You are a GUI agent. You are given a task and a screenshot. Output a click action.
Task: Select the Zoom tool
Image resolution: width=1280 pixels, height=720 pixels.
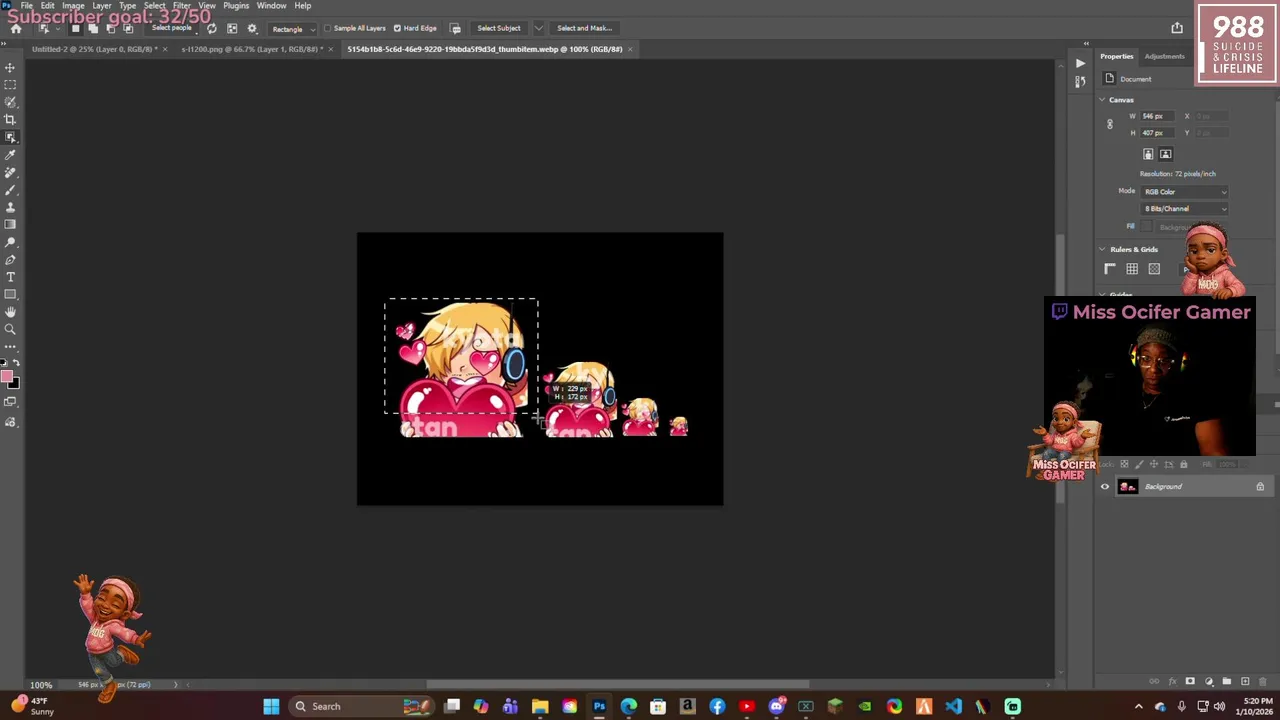click(10, 329)
